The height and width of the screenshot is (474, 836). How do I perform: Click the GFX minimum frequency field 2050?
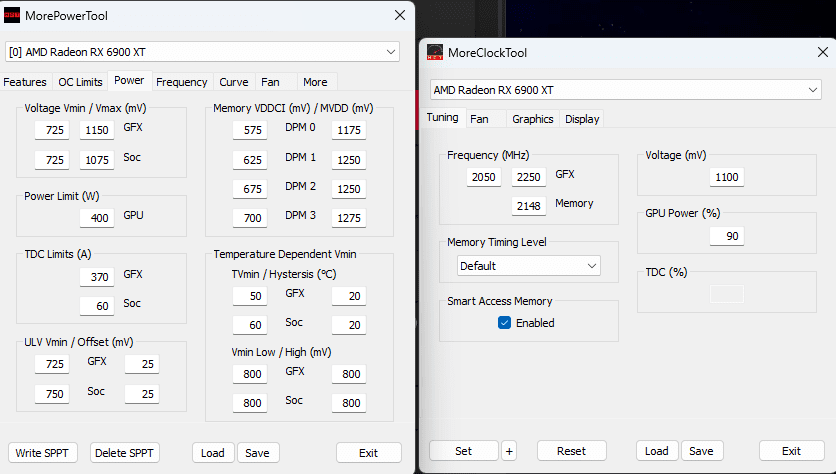(x=484, y=177)
